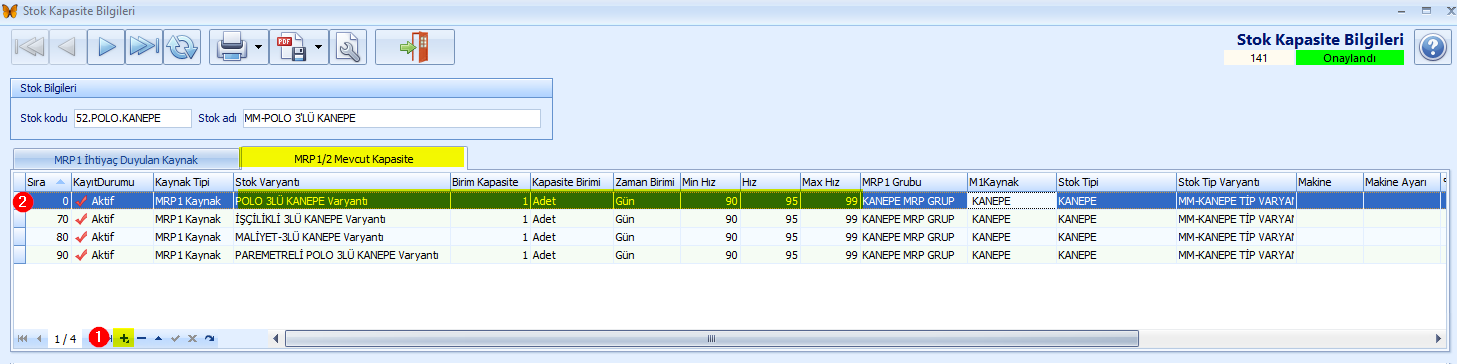Screen dimensions: 1457x364
Task: Select the MRP1/2 Mevcut Kapasite tab
Action: [x=354, y=158]
